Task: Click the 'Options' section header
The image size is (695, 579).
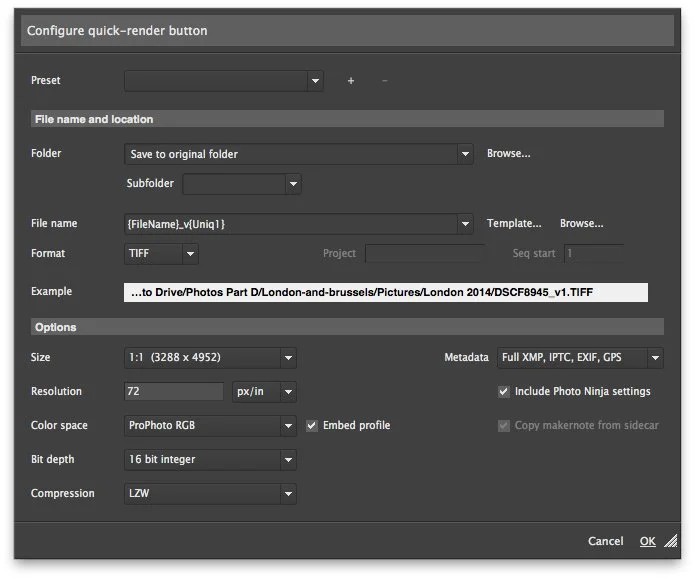Action: point(347,327)
